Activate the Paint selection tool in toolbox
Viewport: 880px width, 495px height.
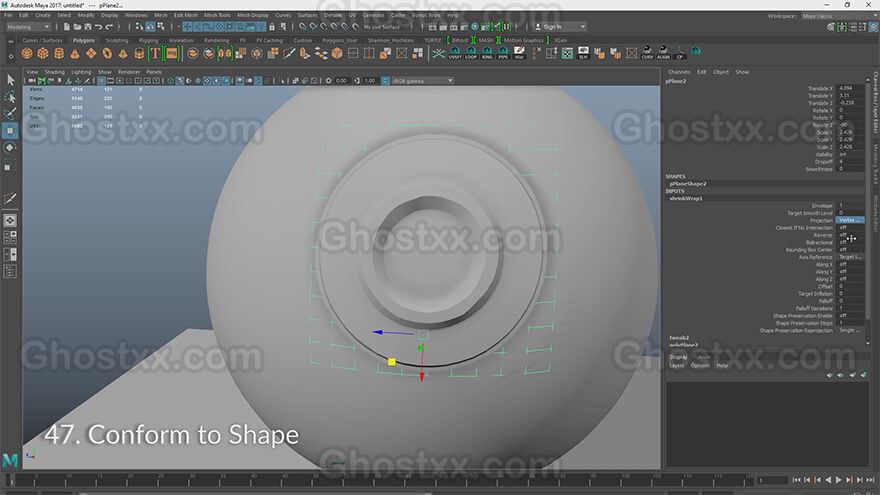(10, 114)
